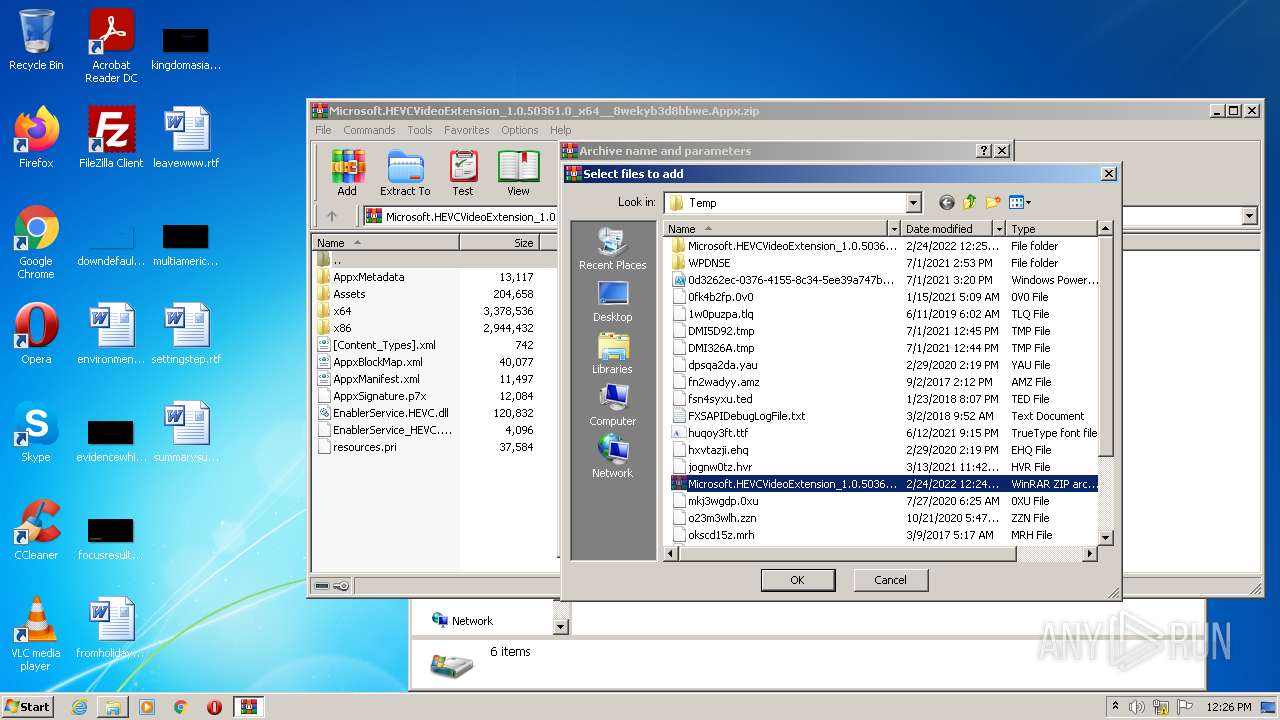The width and height of the screenshot is (1280, 720).
Task: Open Recycle Bin desktop icon
Action: pos(36,40)
